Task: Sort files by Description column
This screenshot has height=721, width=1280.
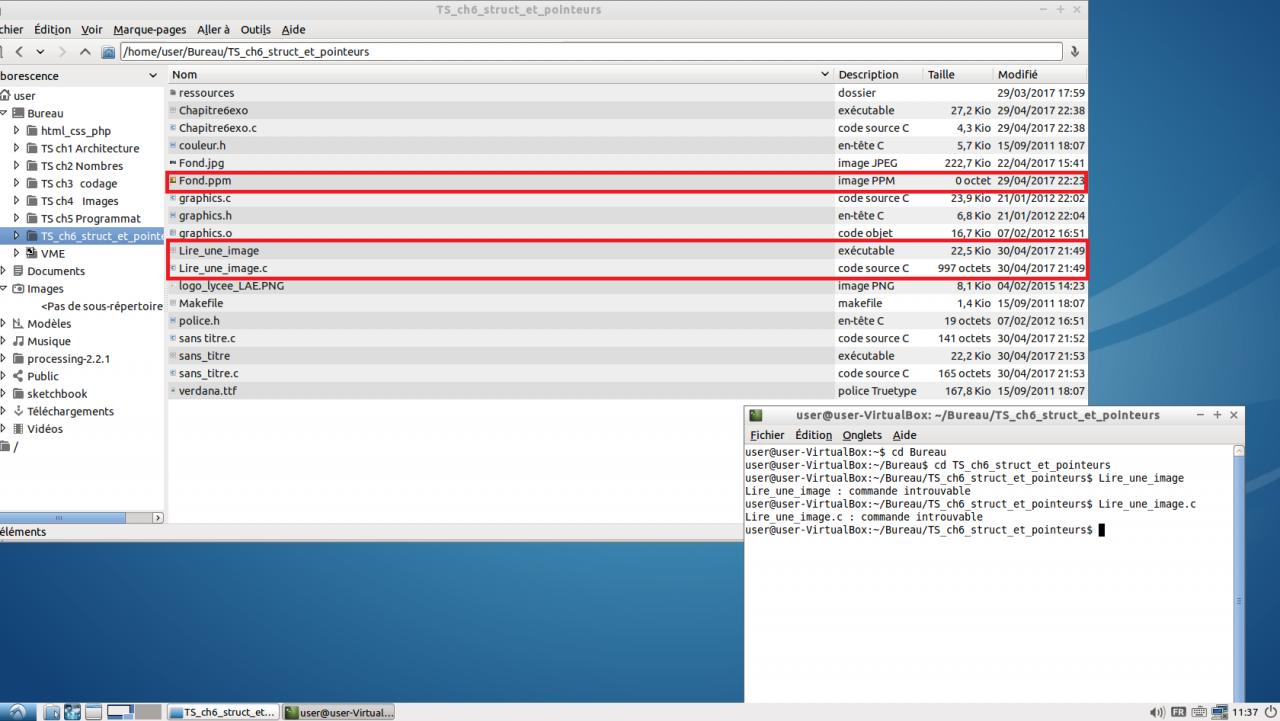Action: tap(878, 75)
